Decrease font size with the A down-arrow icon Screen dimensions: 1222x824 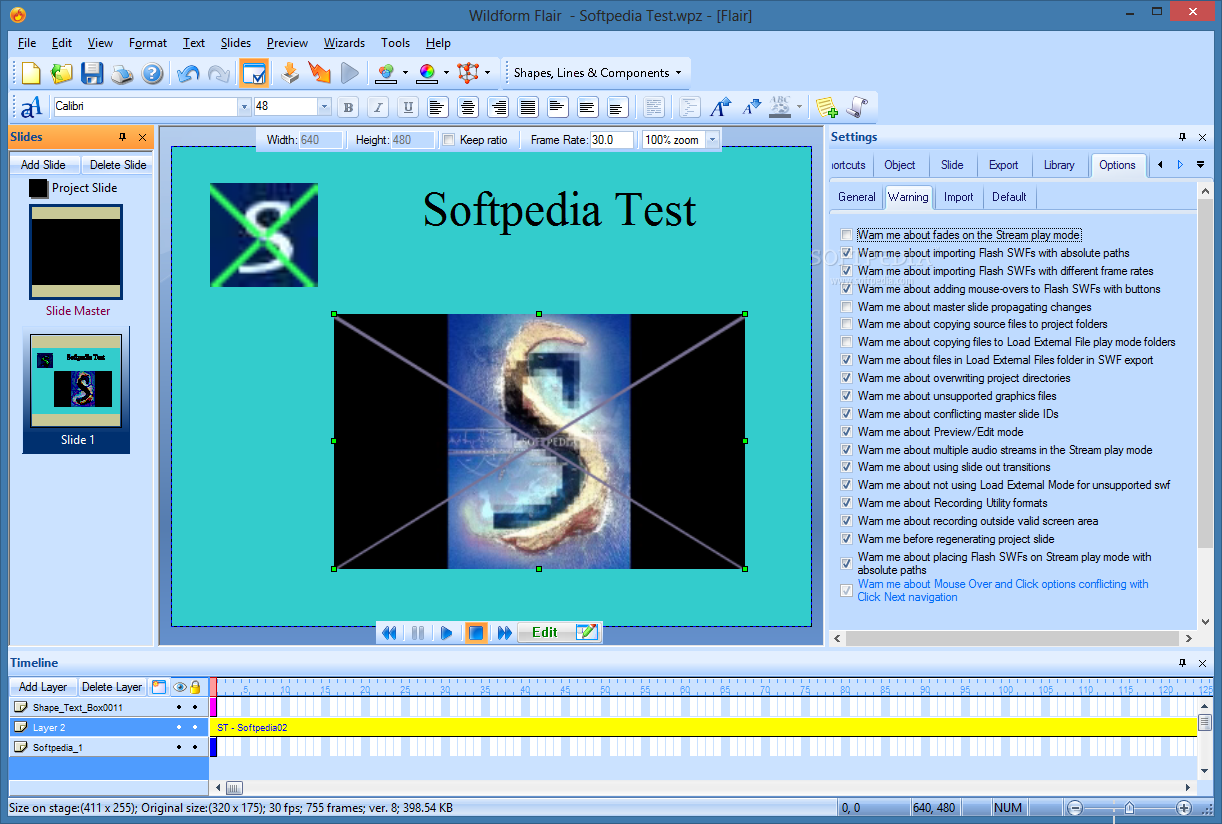tap(750, 107)
